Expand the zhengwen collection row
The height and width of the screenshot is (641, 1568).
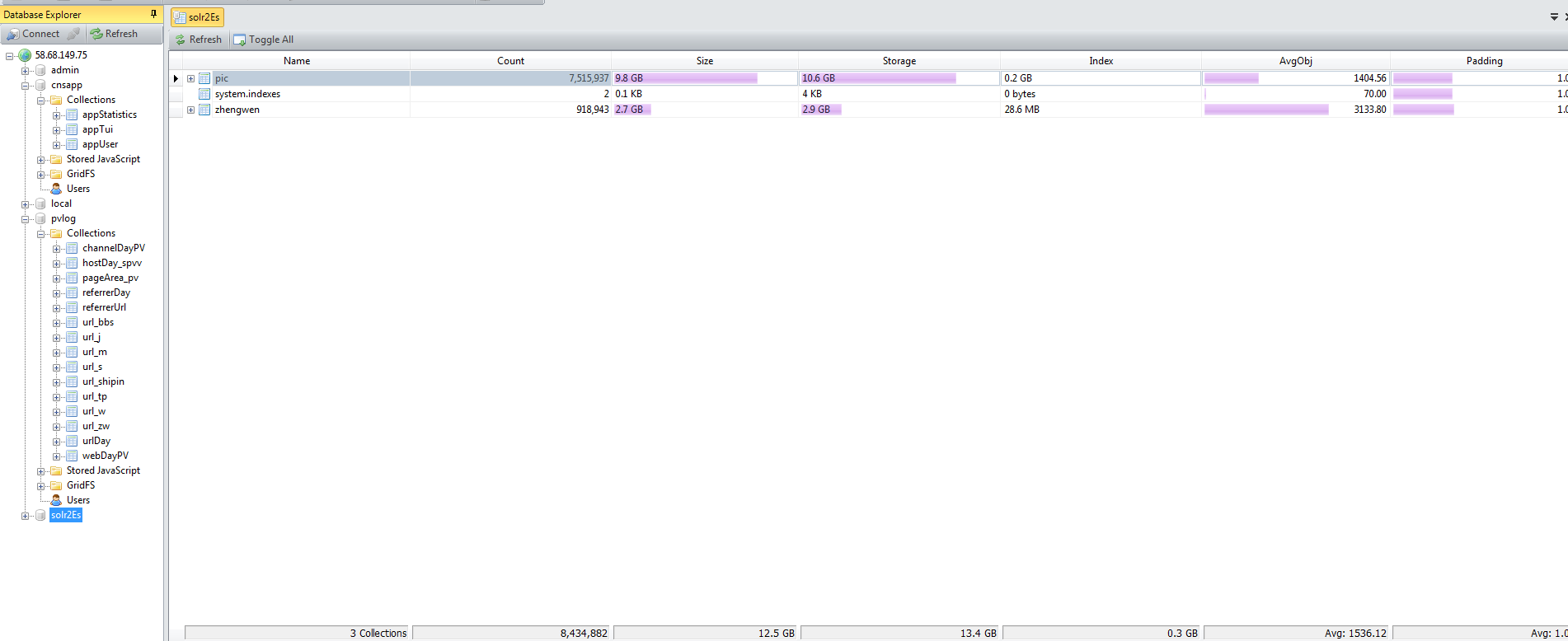tap(190, 110)
